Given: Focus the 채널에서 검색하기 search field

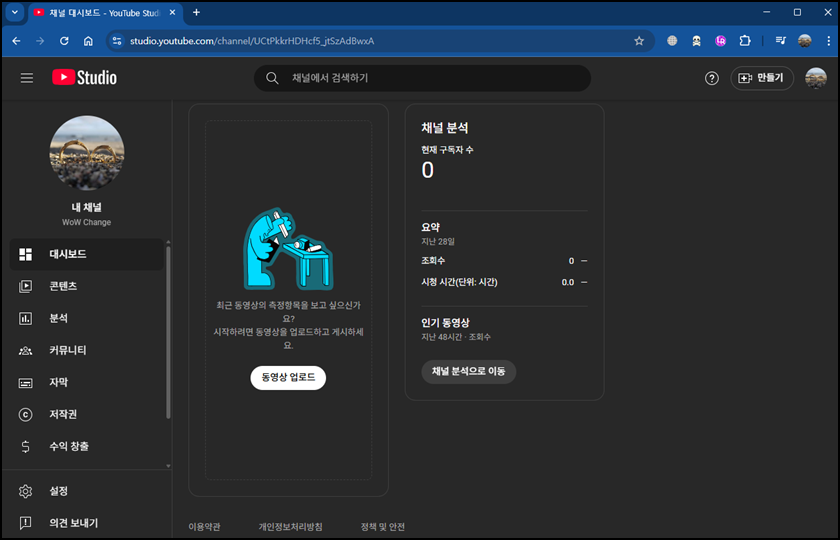Looking at the screenshot, I should (x=422, y=78).
